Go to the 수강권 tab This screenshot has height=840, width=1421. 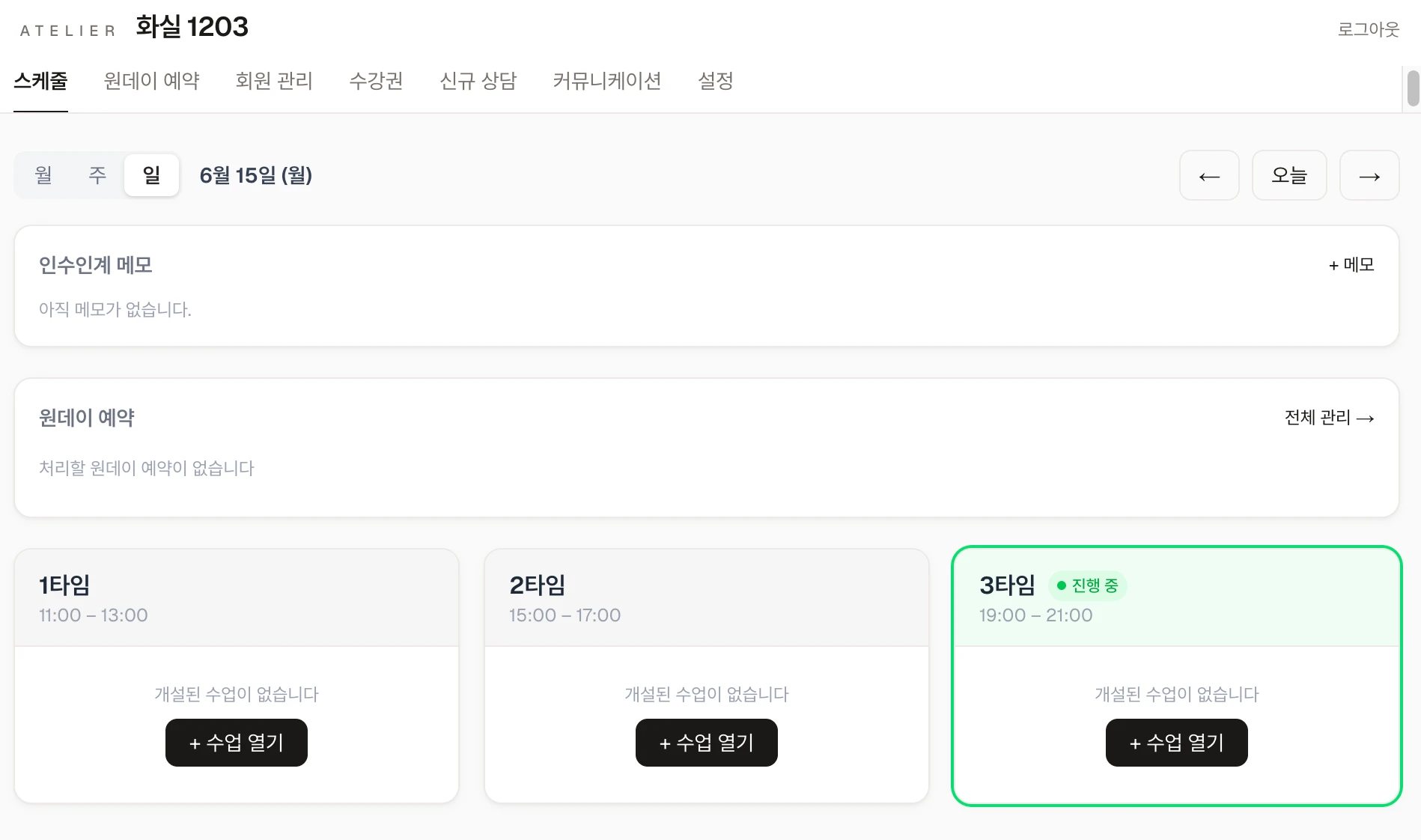tap(377, 81)
